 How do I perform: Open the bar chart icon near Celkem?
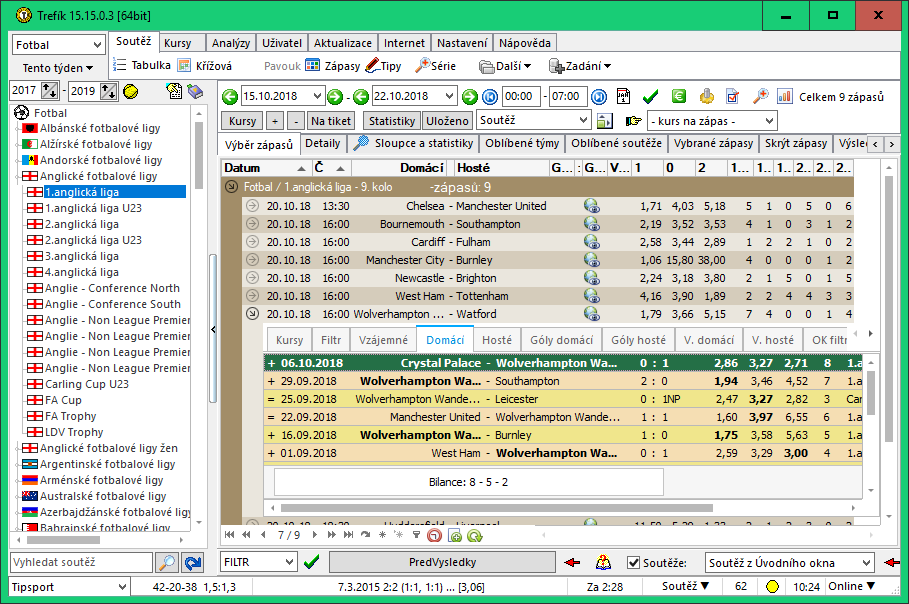[x=784, y=96]
